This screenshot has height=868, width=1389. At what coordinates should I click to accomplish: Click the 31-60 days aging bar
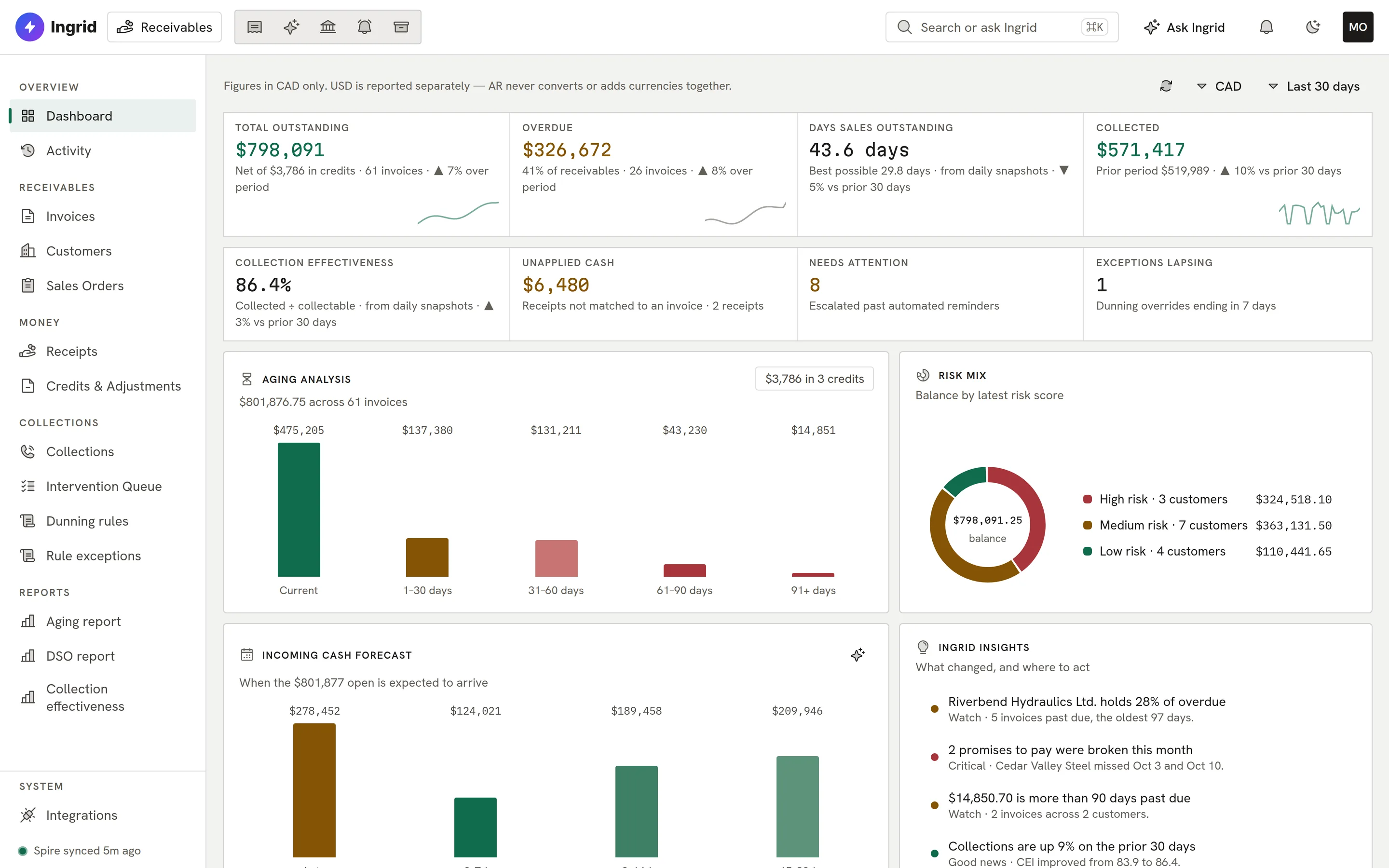pos(556,558)
